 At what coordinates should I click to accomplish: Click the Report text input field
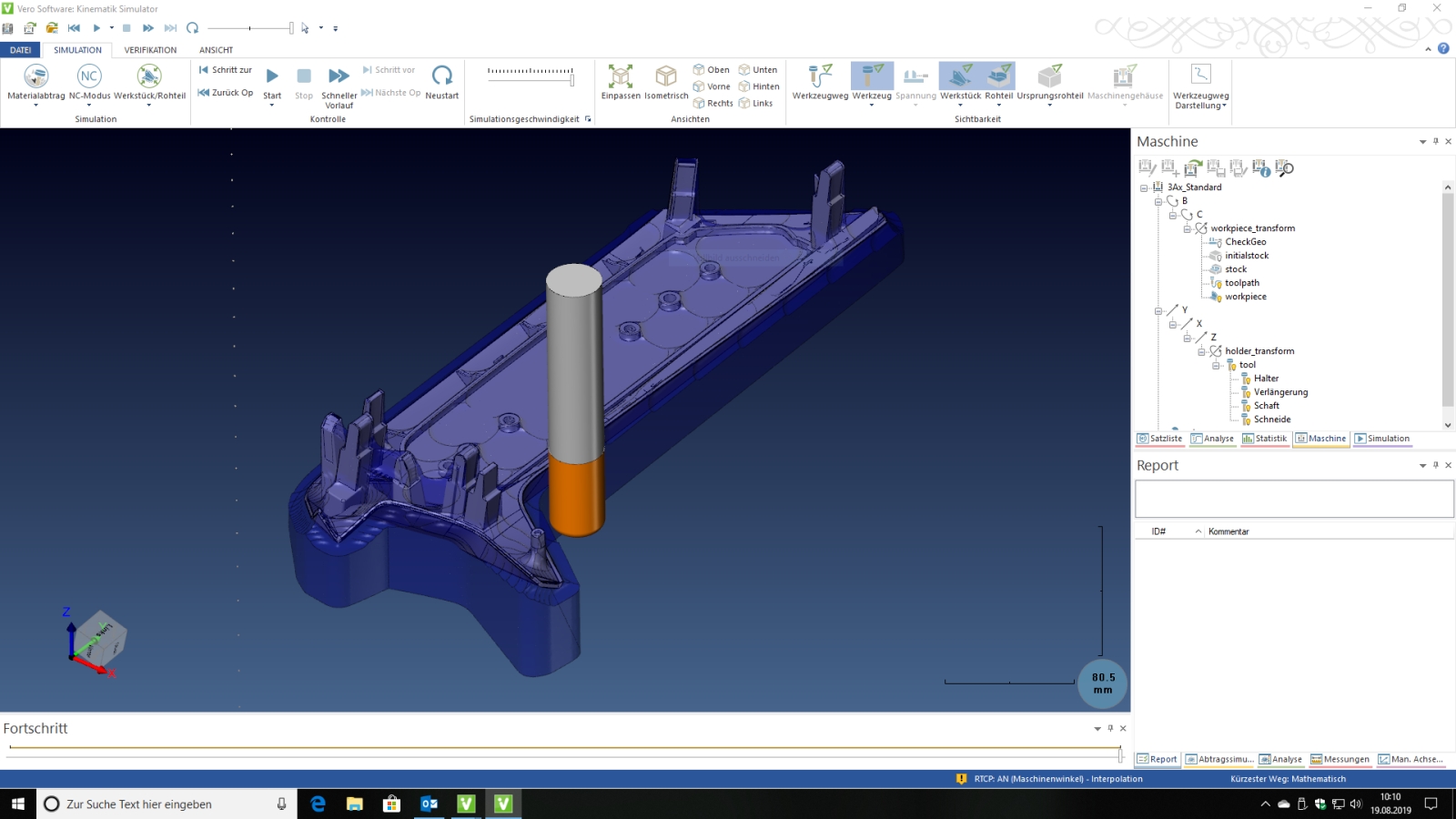(1294, 499)
